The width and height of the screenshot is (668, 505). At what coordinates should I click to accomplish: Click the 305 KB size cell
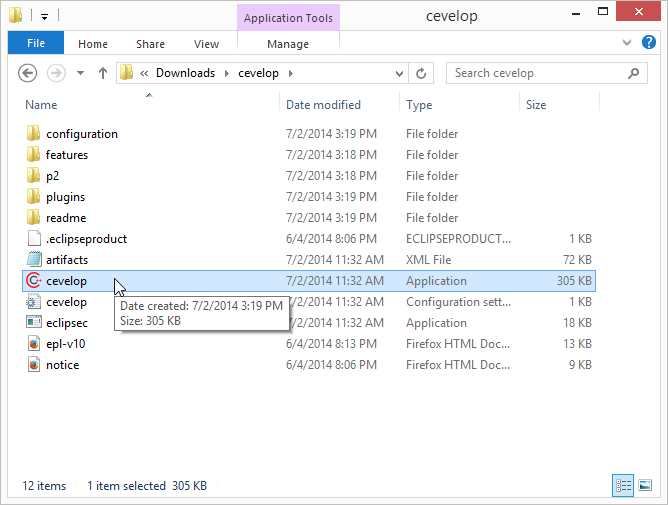pos(574,281)
